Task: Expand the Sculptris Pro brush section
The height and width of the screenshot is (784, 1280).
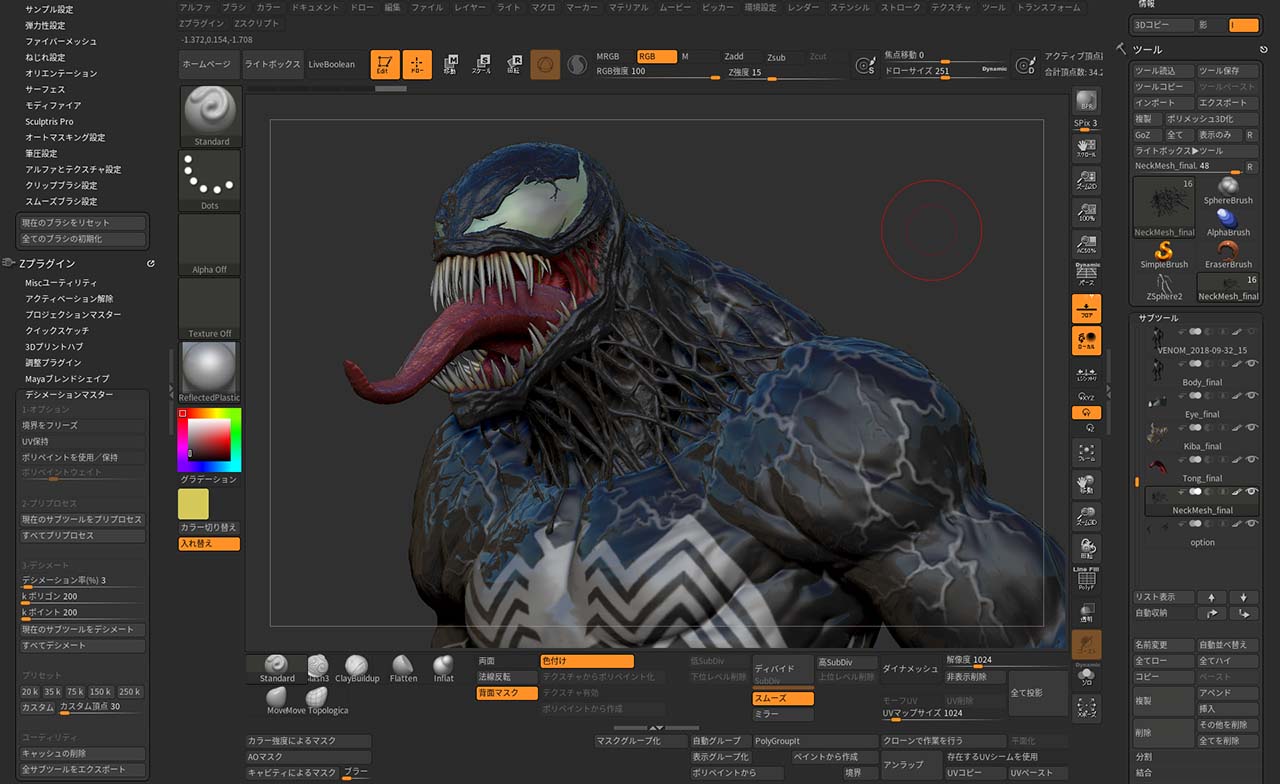Action: [x=49, y=121]
